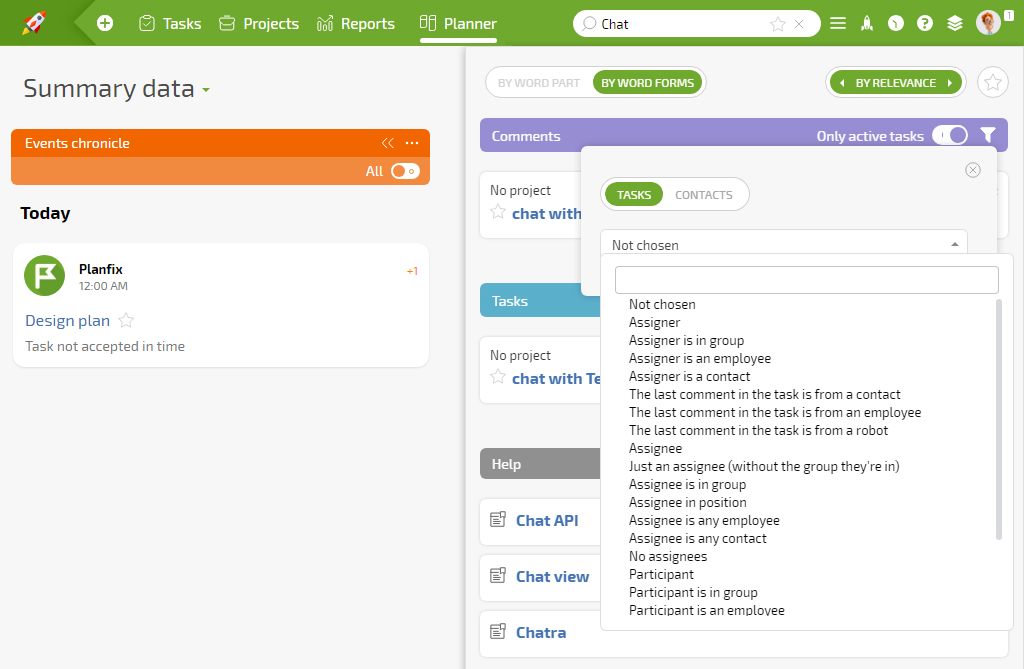1024x669 pixels.
Task: Star the first 'chat with' comment result
Action: point(498,212)
